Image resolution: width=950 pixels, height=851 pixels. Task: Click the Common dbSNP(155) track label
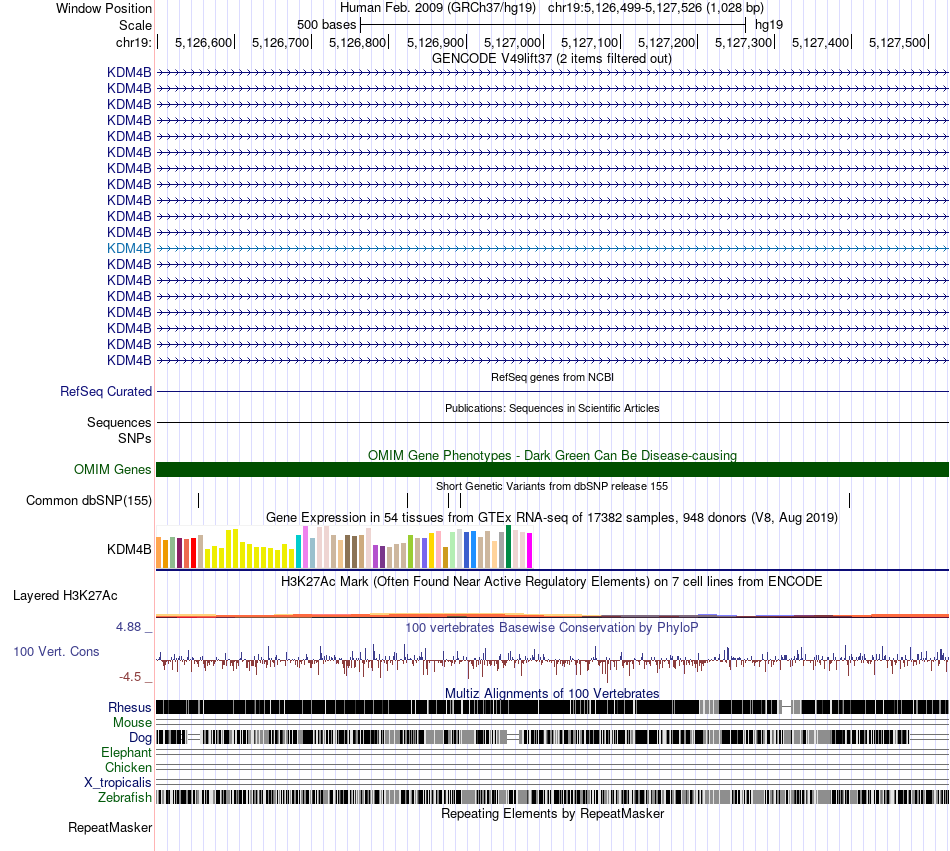click(89, 500)
